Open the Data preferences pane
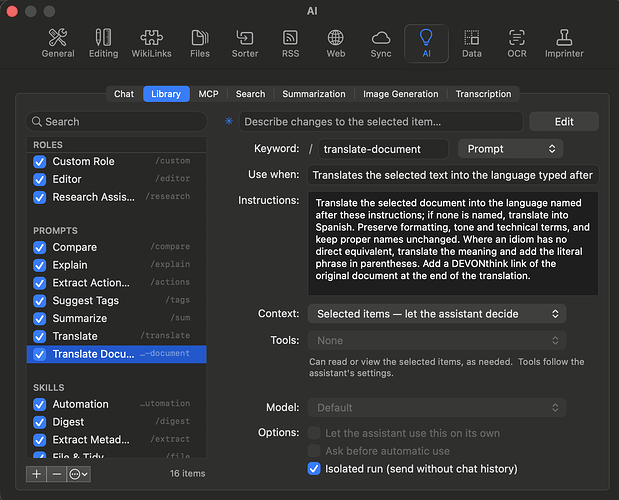 pyautogui.click(x=472, y=43)
